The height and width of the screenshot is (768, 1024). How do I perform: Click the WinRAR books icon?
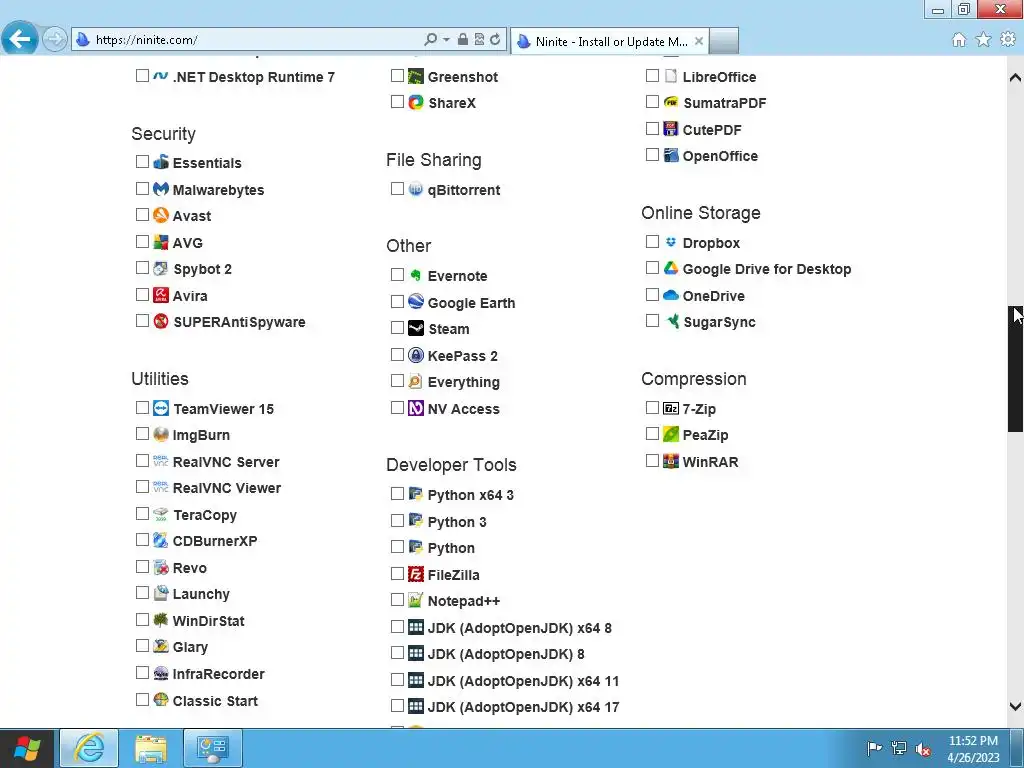coord(671,461)
